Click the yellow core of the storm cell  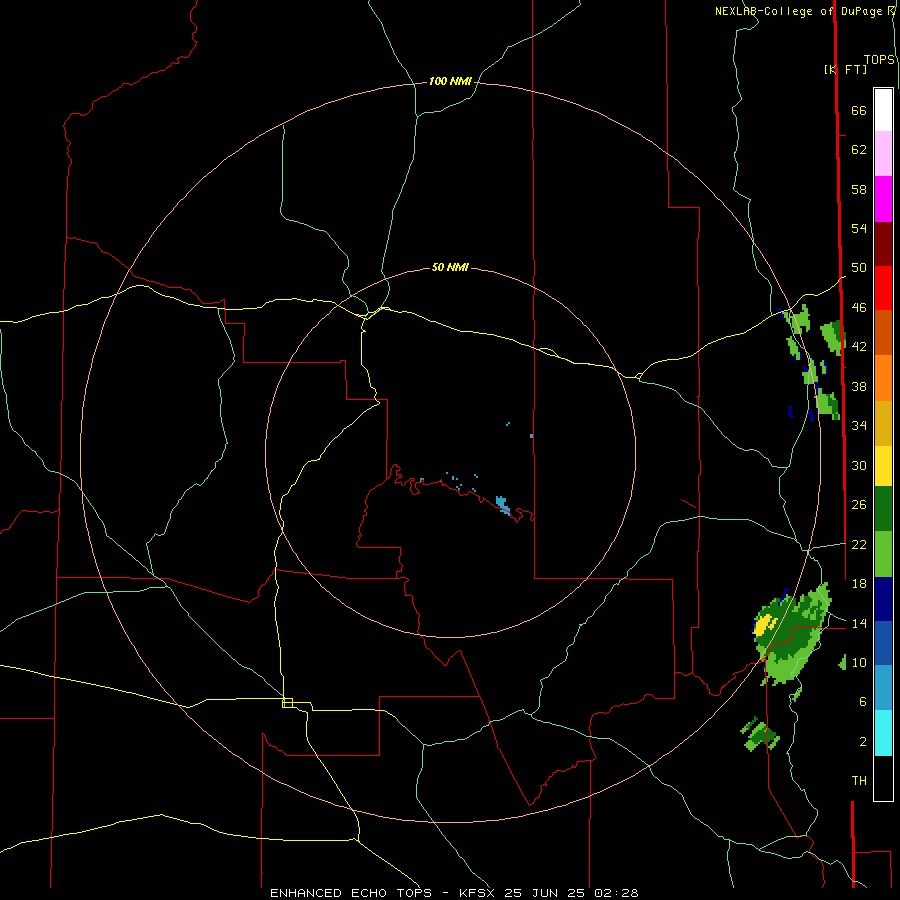tap(763, 624)
